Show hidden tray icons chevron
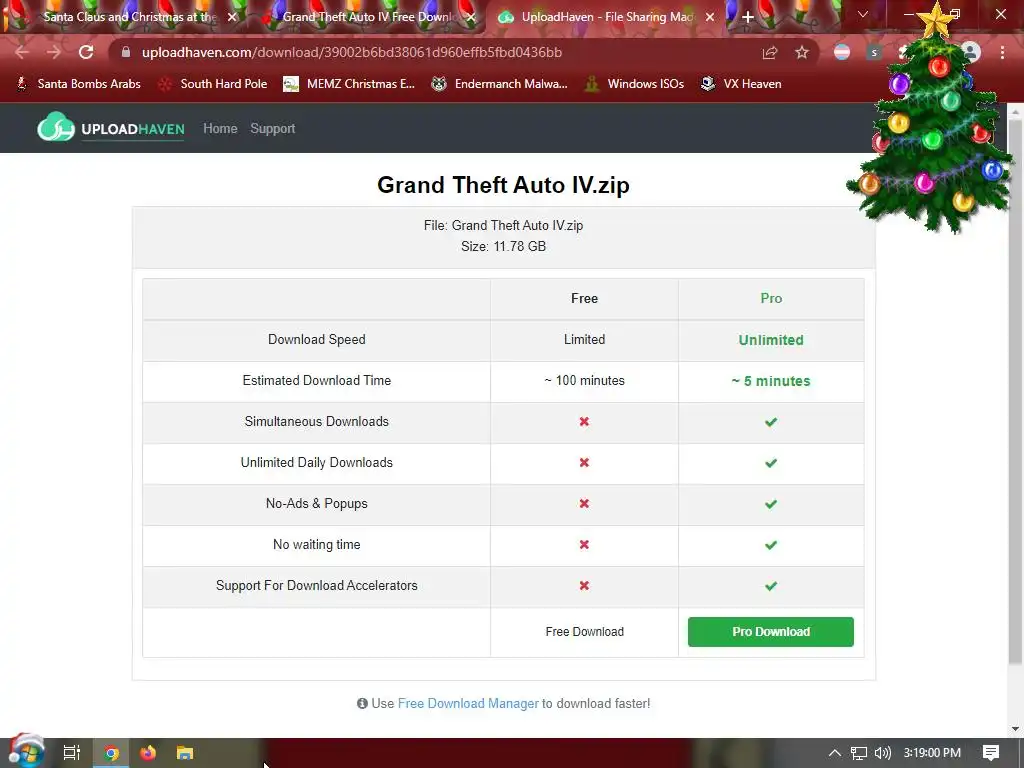This screenshot has height=768, width=1024. click(835, 753)
